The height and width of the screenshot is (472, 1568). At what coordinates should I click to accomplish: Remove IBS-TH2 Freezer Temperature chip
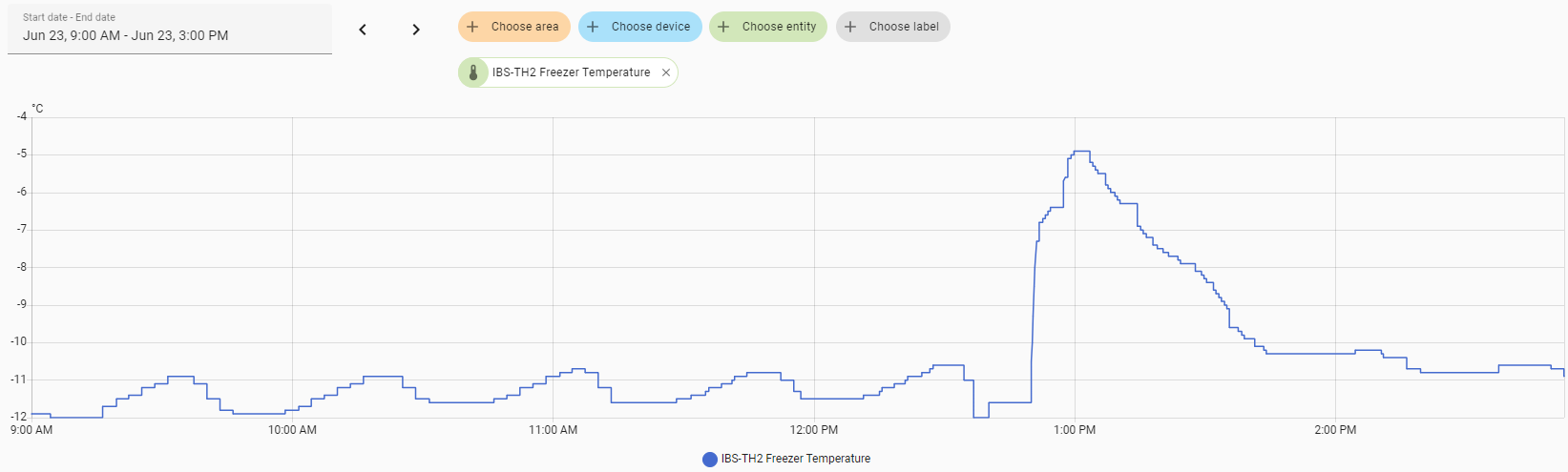pos(666,72)
